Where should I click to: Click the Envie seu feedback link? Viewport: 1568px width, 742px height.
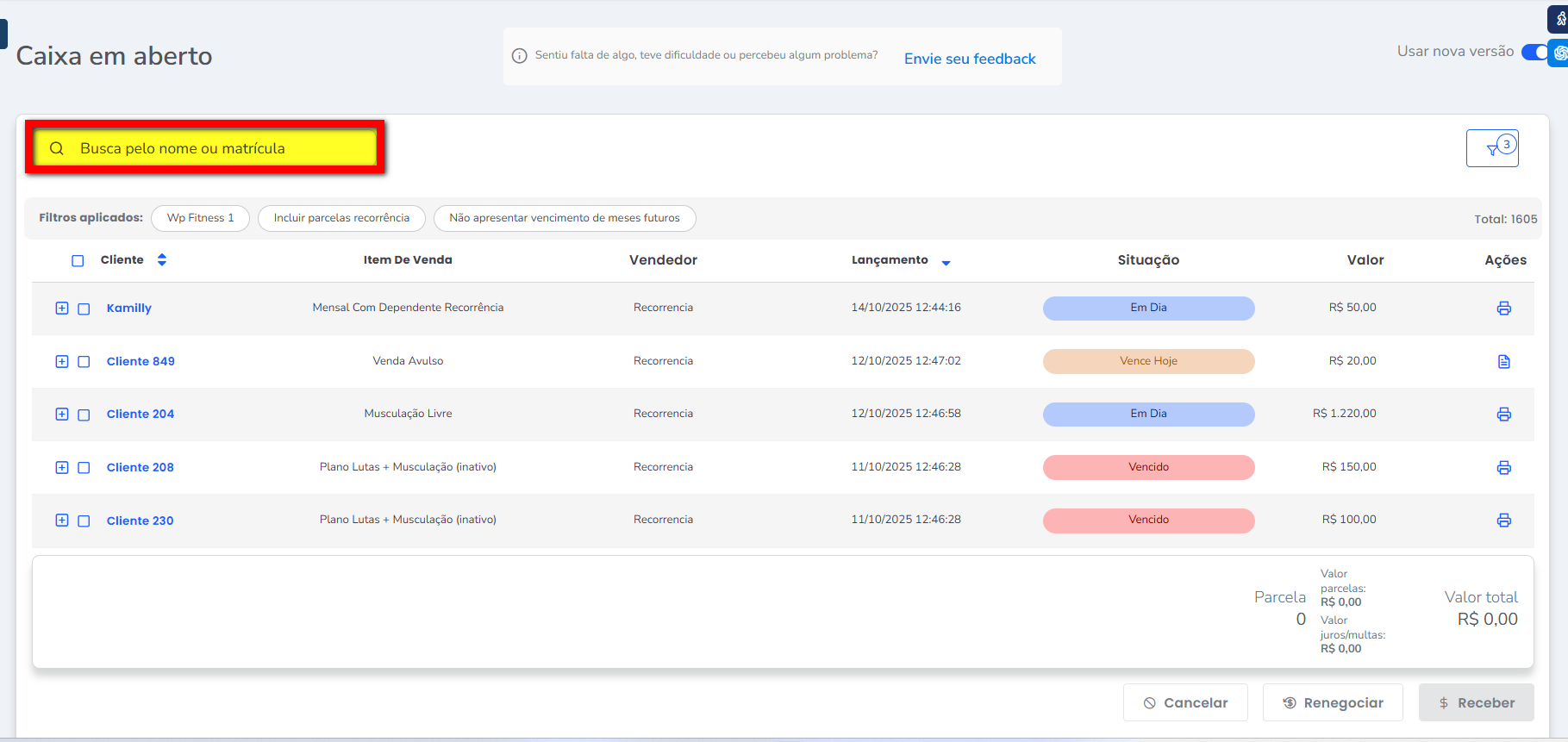970,59
